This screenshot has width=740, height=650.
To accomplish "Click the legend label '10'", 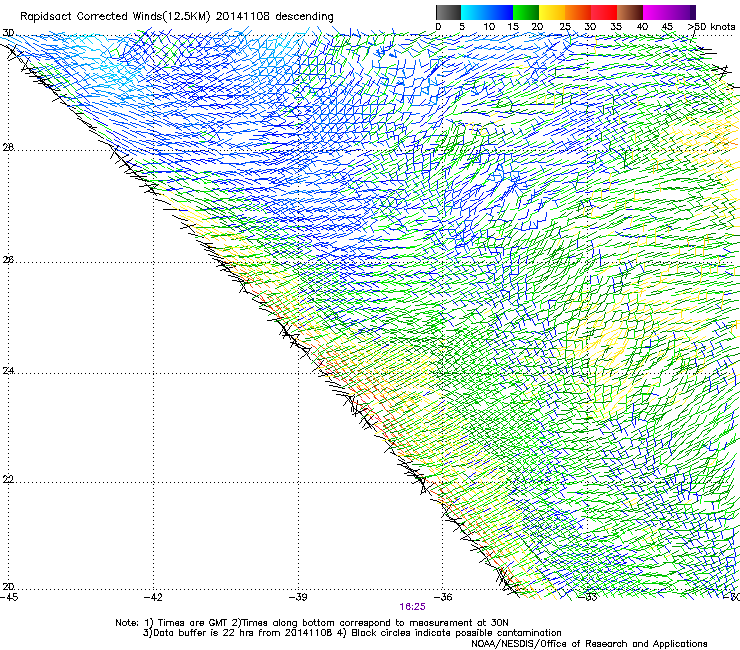I will coord(489,27).
